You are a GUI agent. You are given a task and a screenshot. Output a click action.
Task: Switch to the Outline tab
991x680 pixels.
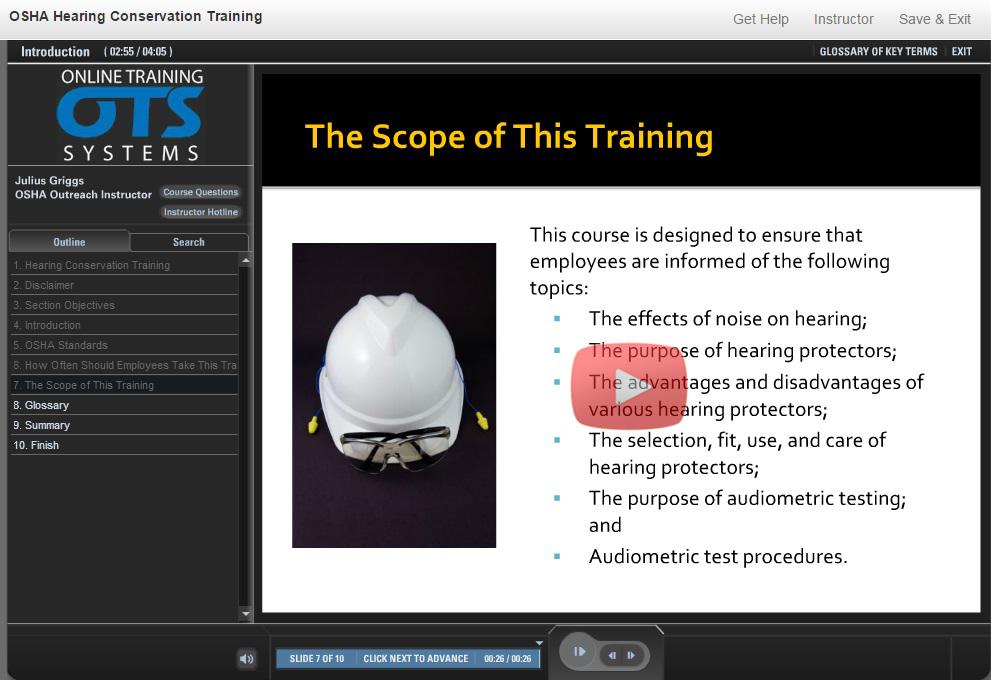tap(68, 241)
